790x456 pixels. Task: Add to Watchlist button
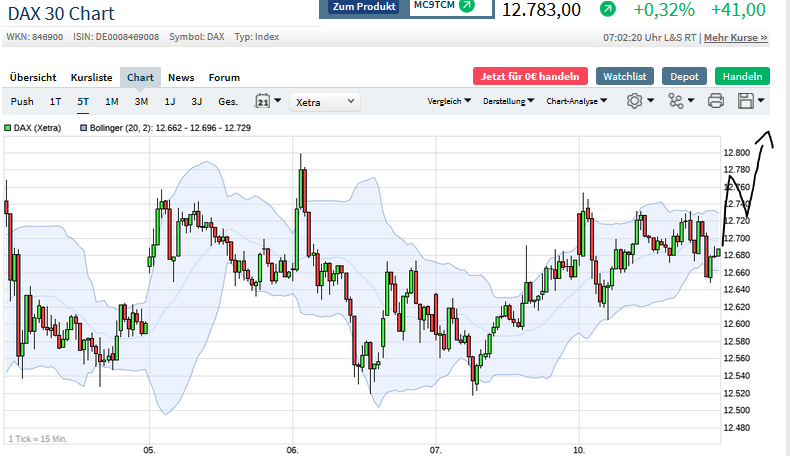pos(625,77)
